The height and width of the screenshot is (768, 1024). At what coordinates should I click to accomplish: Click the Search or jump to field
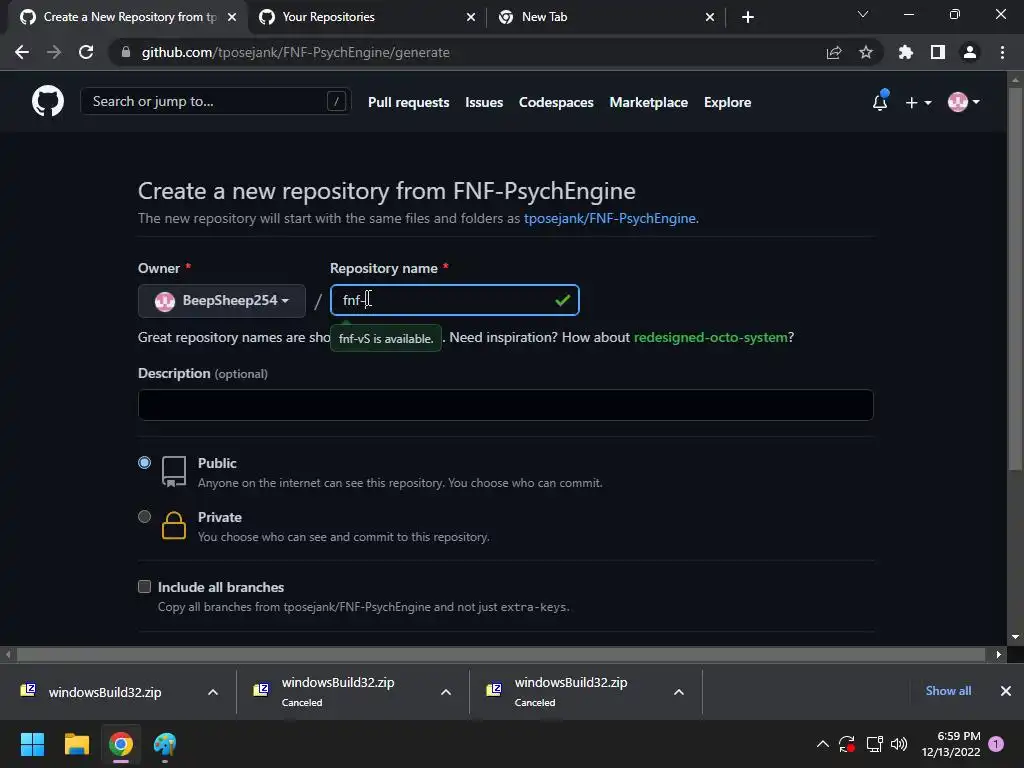click(216, 101)
